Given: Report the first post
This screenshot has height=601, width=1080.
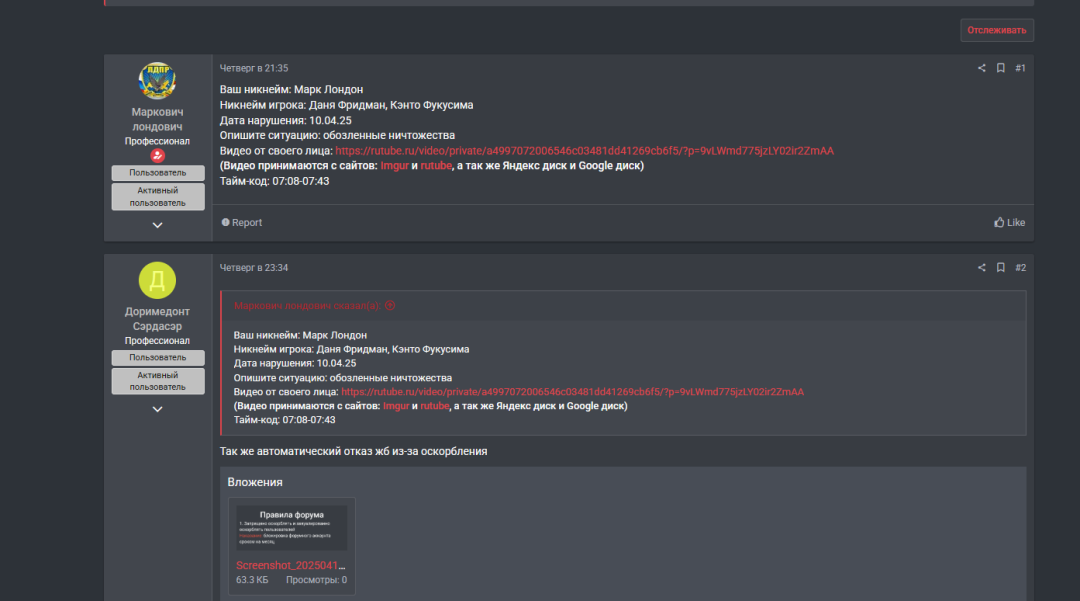Looking at the screenshot, I should [242, 222].
